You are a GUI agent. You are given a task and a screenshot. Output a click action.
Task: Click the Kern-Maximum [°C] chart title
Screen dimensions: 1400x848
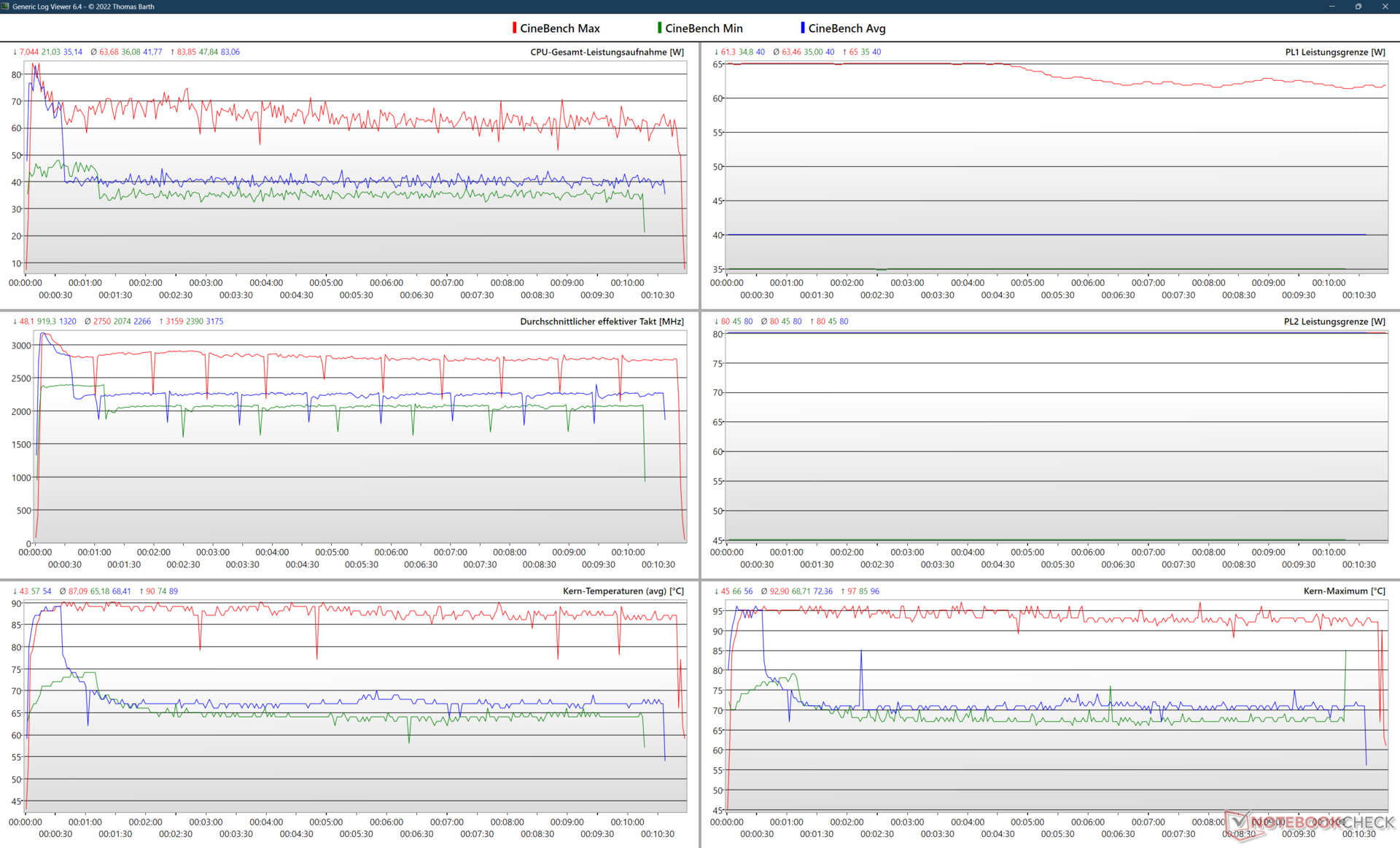pyautogui.click(x=1344, y=591)
